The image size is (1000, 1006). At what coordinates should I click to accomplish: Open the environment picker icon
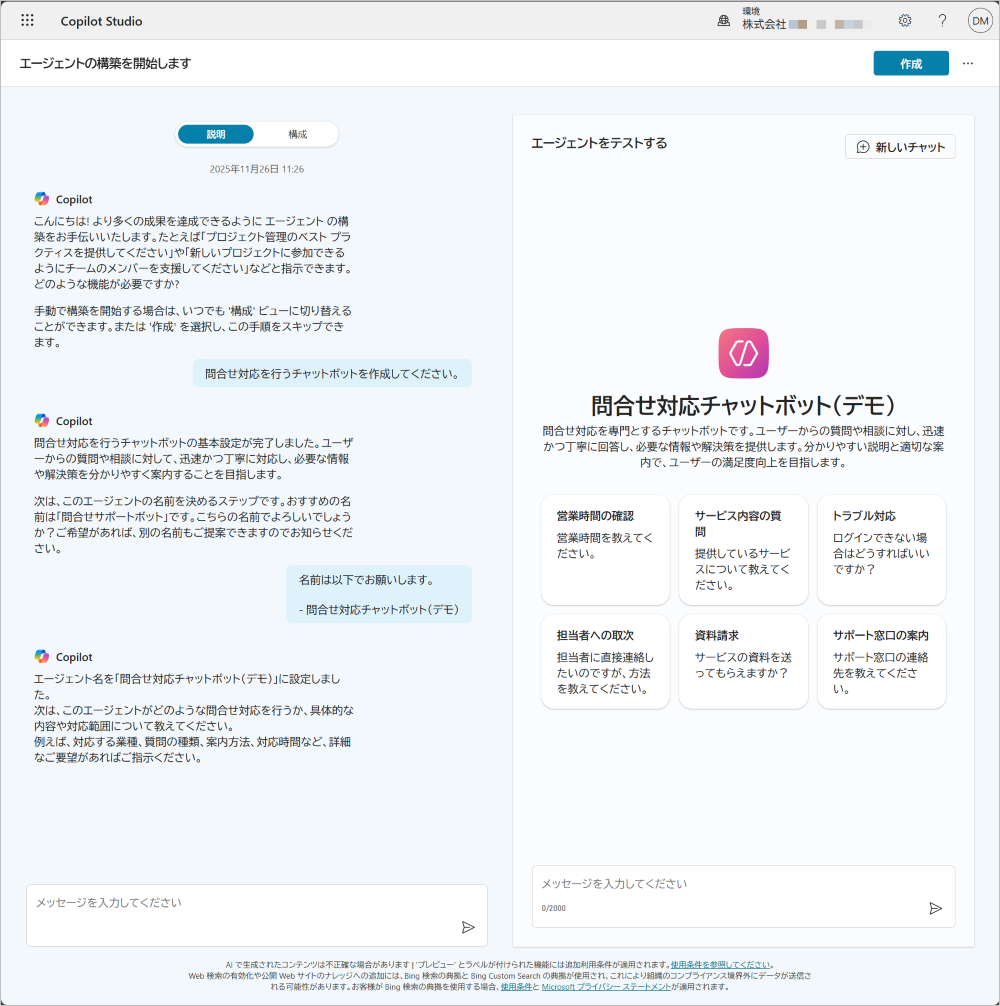724,20
